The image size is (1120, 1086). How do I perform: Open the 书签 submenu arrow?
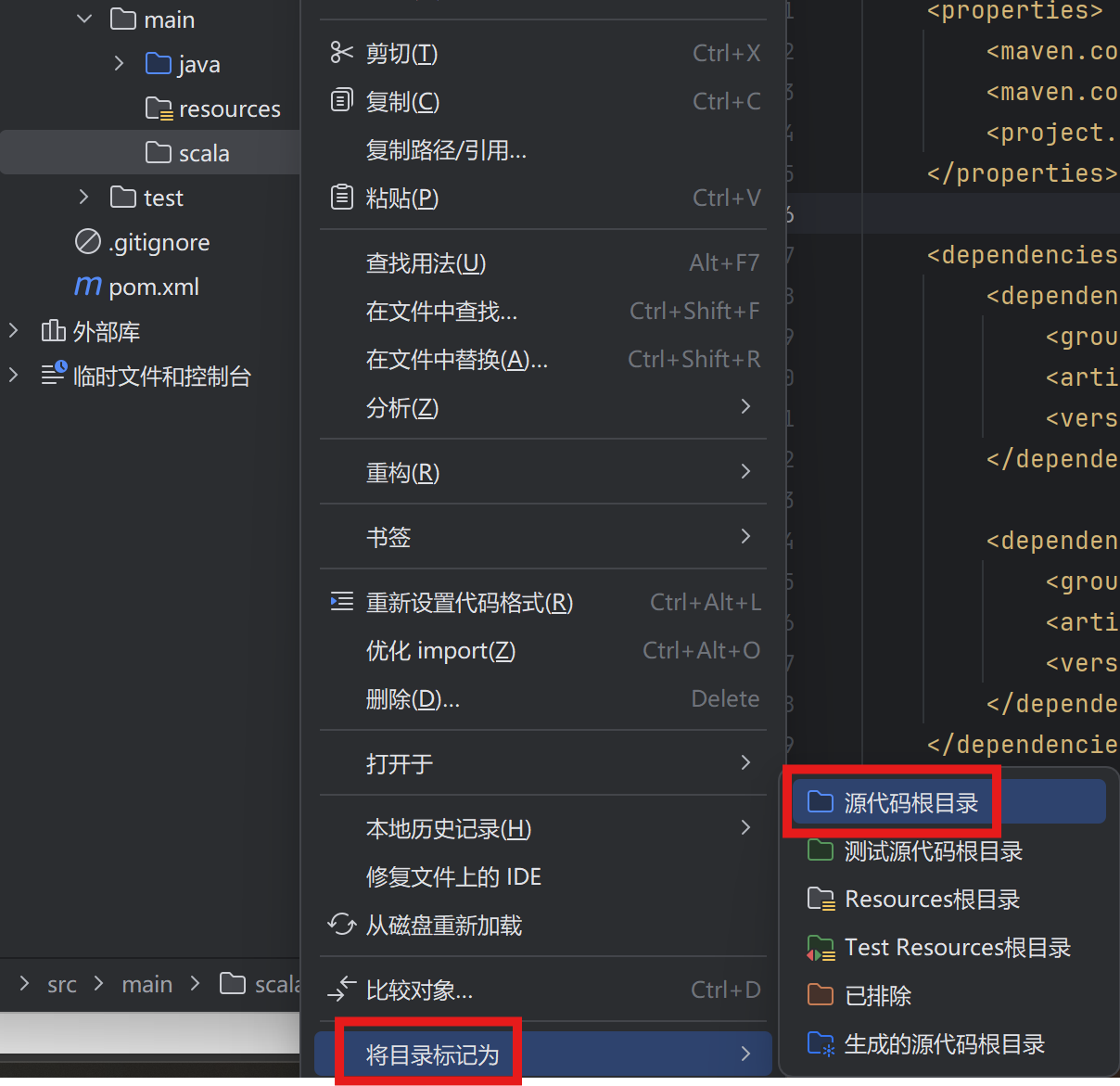click(745, 536)
